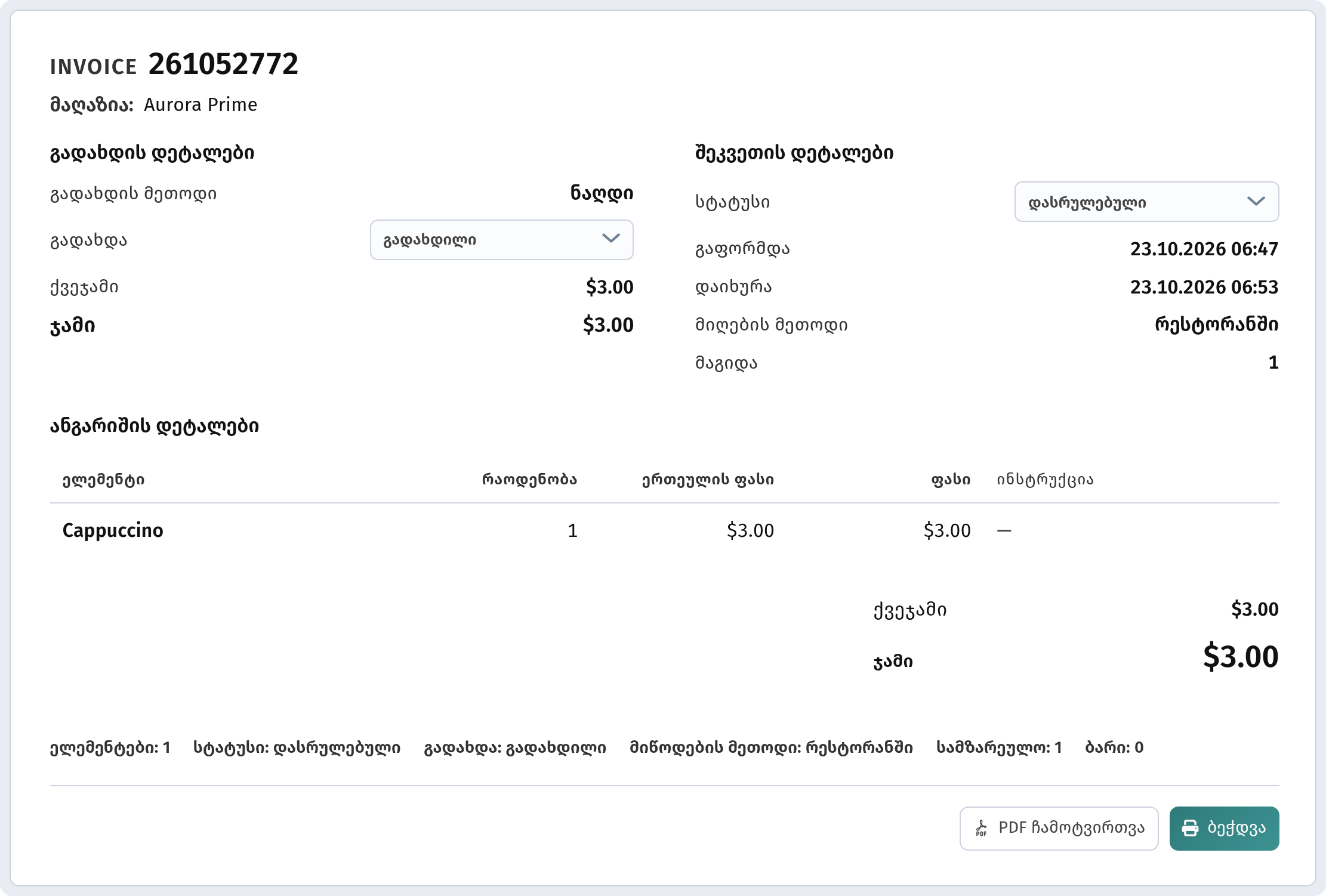Click the ფასი column header
1326x896 pixels.
[x=951, y=480]
